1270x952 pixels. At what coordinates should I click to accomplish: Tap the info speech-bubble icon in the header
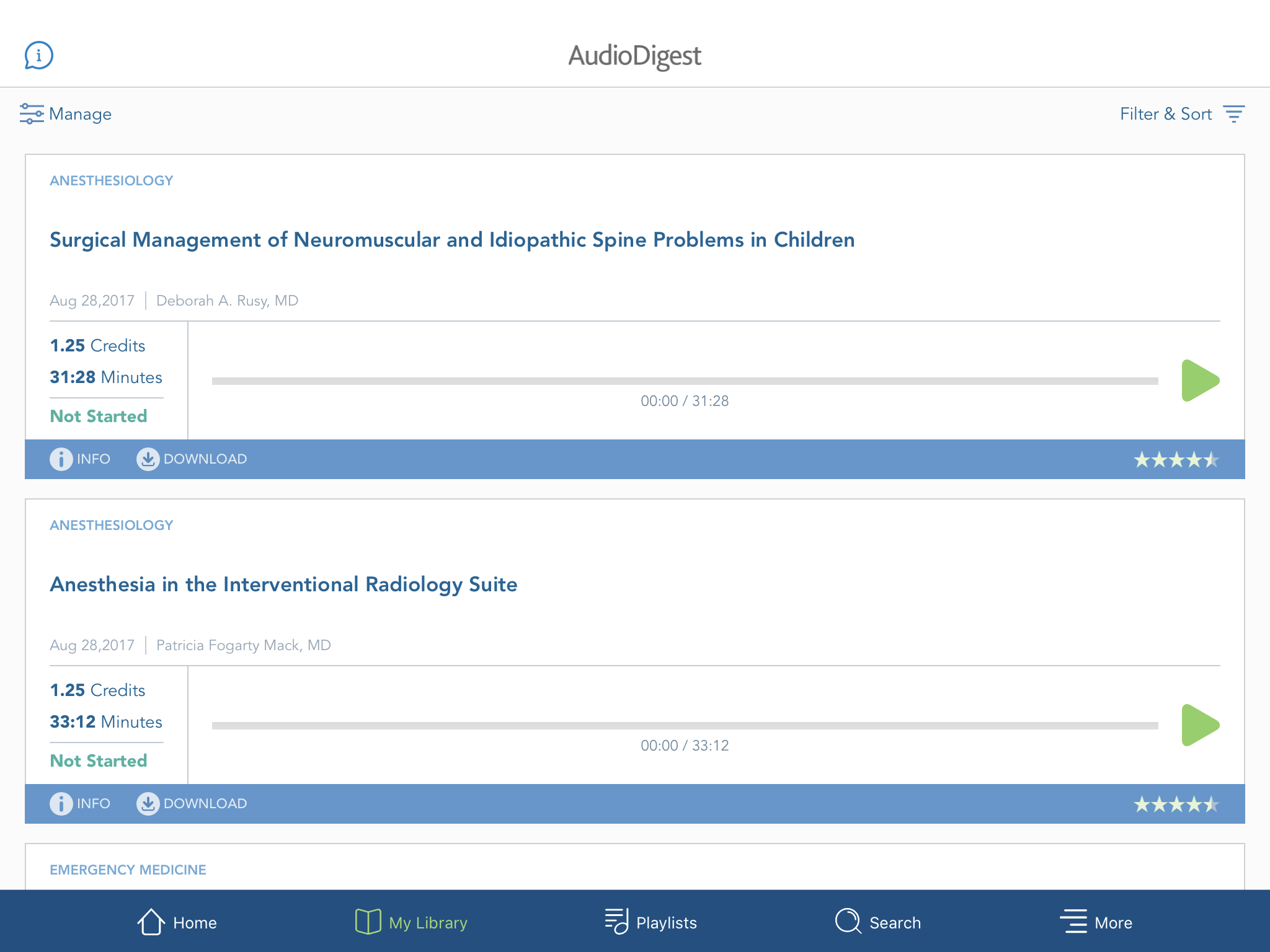coord(38,56)
